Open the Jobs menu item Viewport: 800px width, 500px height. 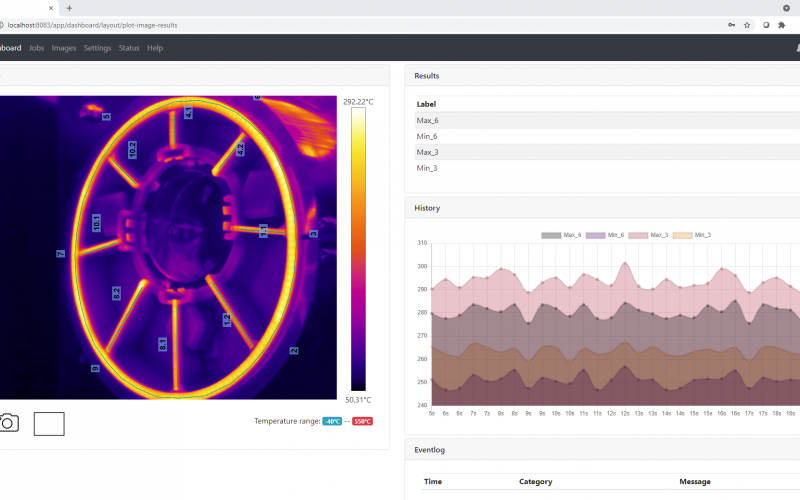coord(36,48)
